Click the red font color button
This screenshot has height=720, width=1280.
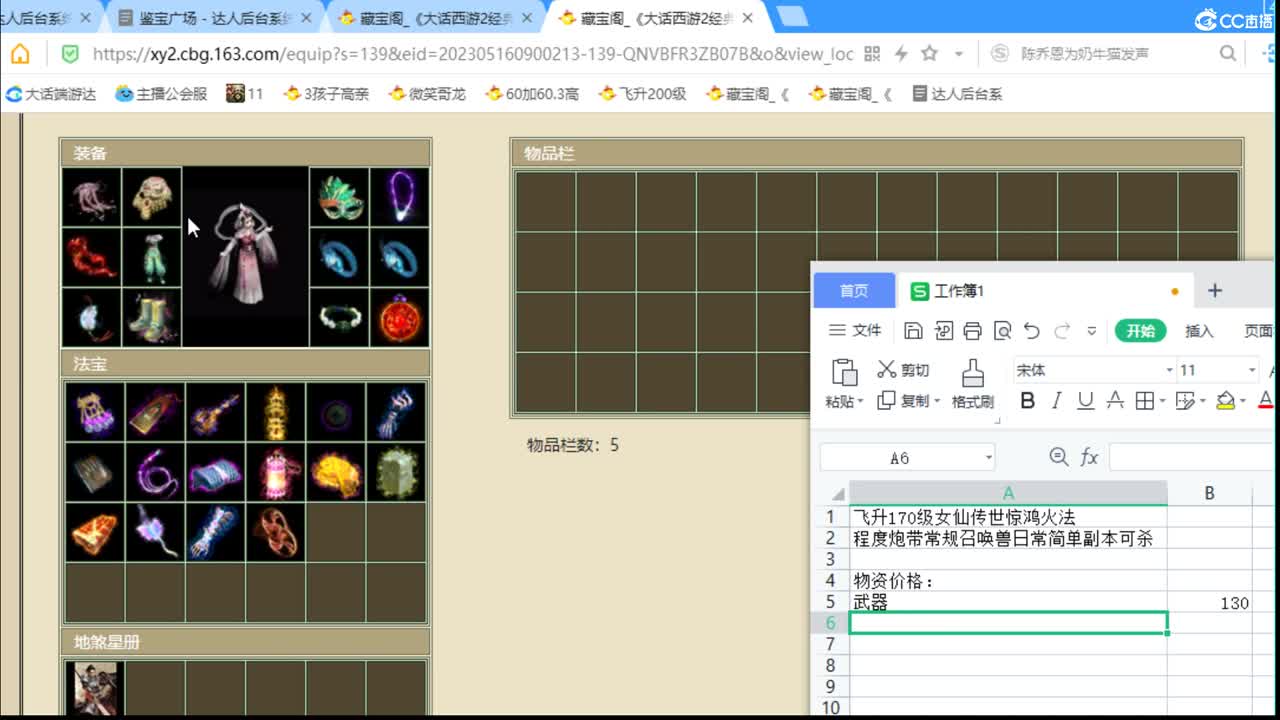(x=1265, y=401)
